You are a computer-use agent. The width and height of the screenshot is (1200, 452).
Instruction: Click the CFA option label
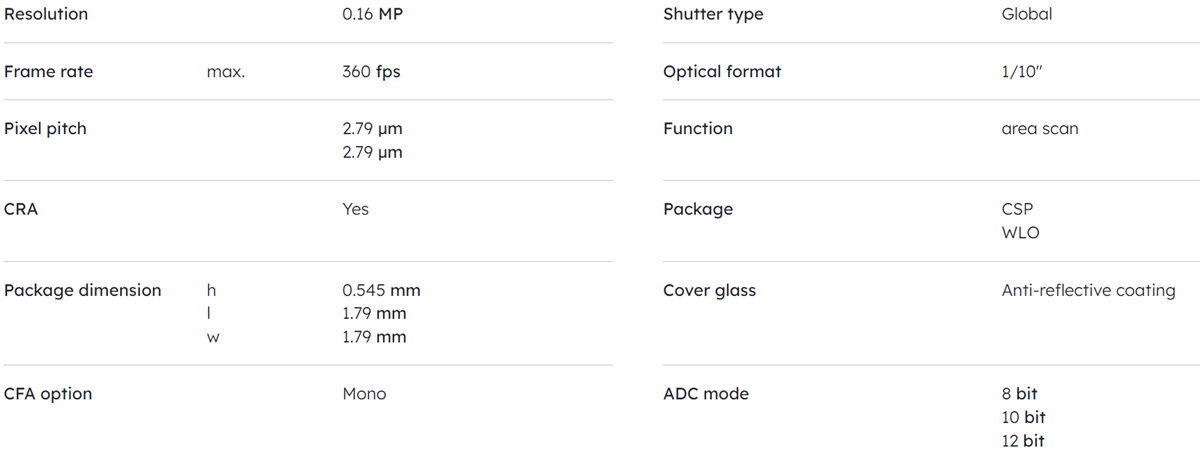coord(48,394)
